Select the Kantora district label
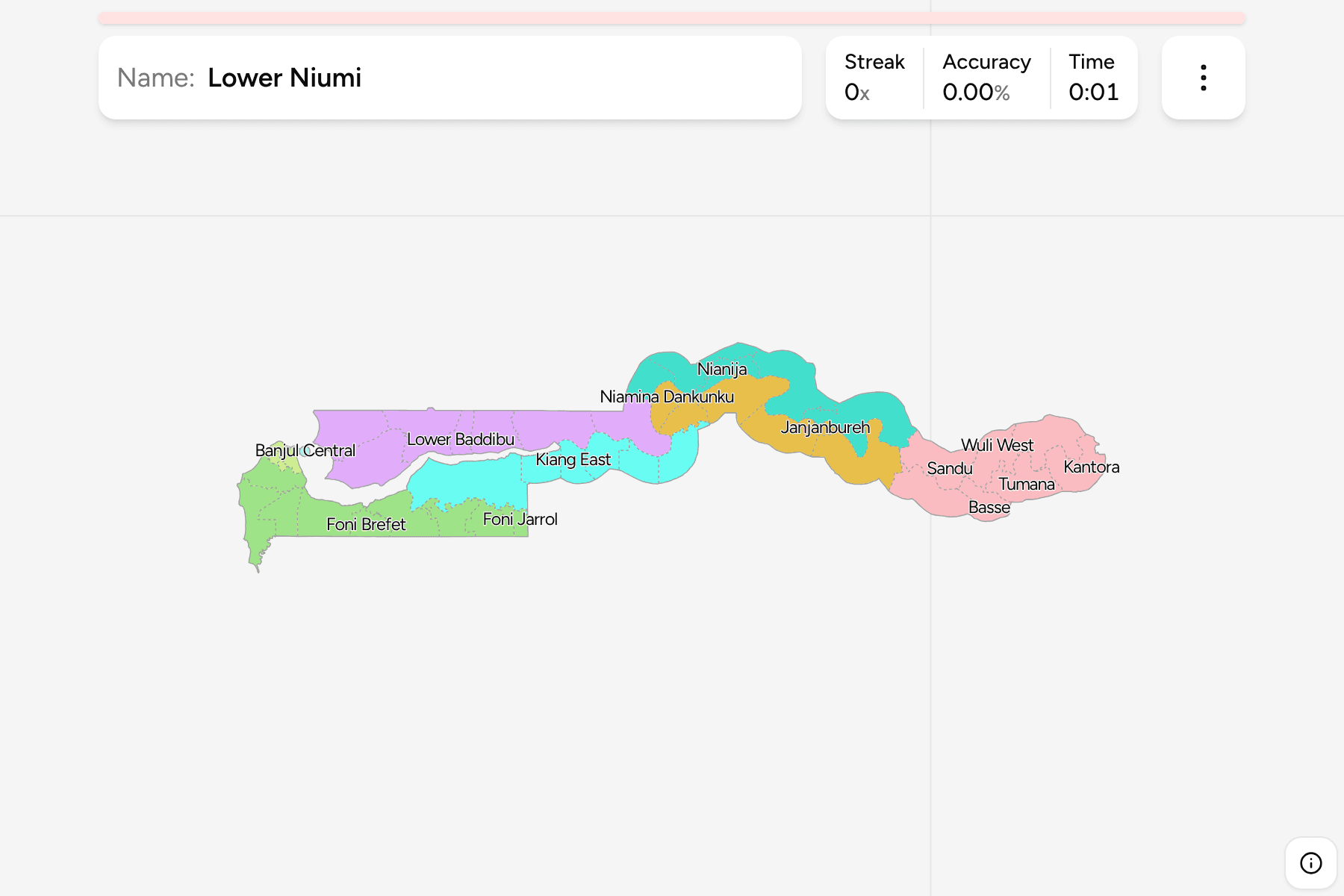Screen dimensions: 1344x896 (x=1092, y=467)
